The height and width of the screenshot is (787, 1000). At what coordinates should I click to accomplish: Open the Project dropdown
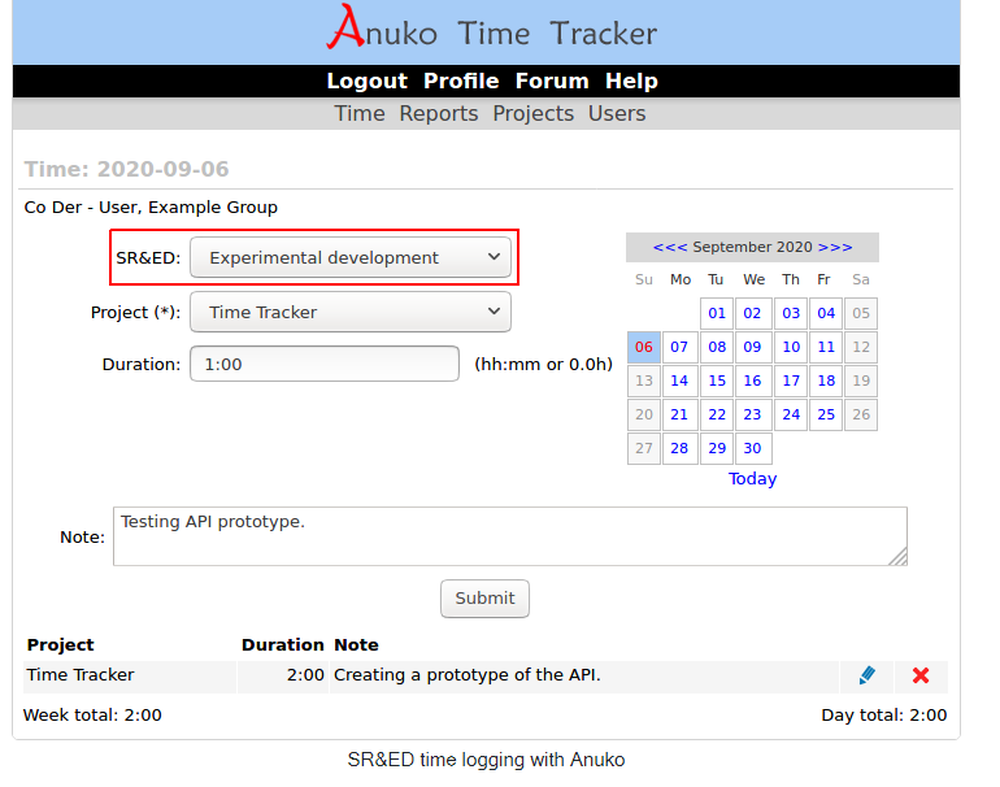350,312
